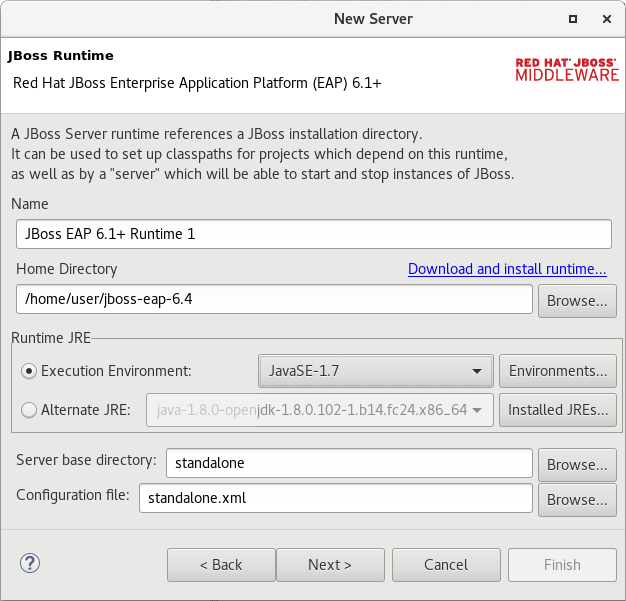The height and width of the screenshot is (601, 626).
Task: Click the Download and install runtime link
Action: [x=507, y=269]
